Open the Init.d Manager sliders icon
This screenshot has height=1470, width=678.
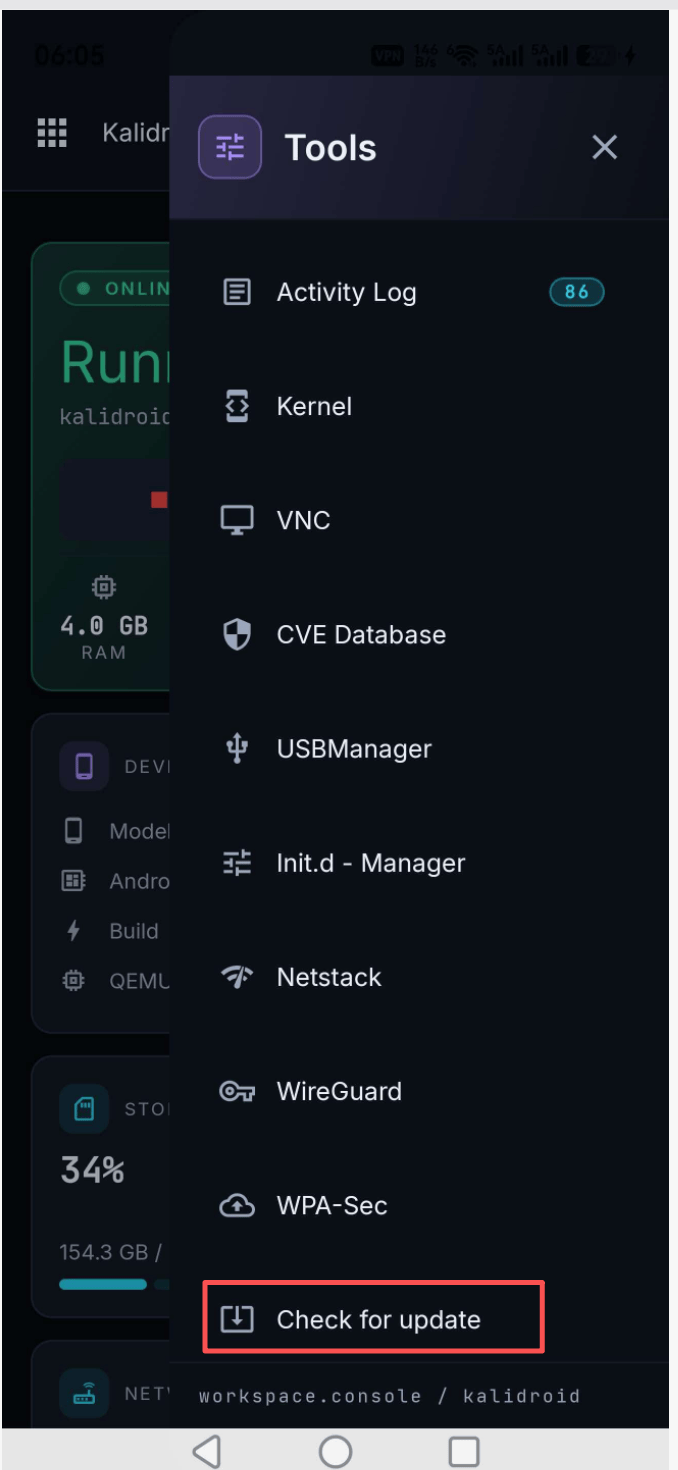tap(237, 862)
